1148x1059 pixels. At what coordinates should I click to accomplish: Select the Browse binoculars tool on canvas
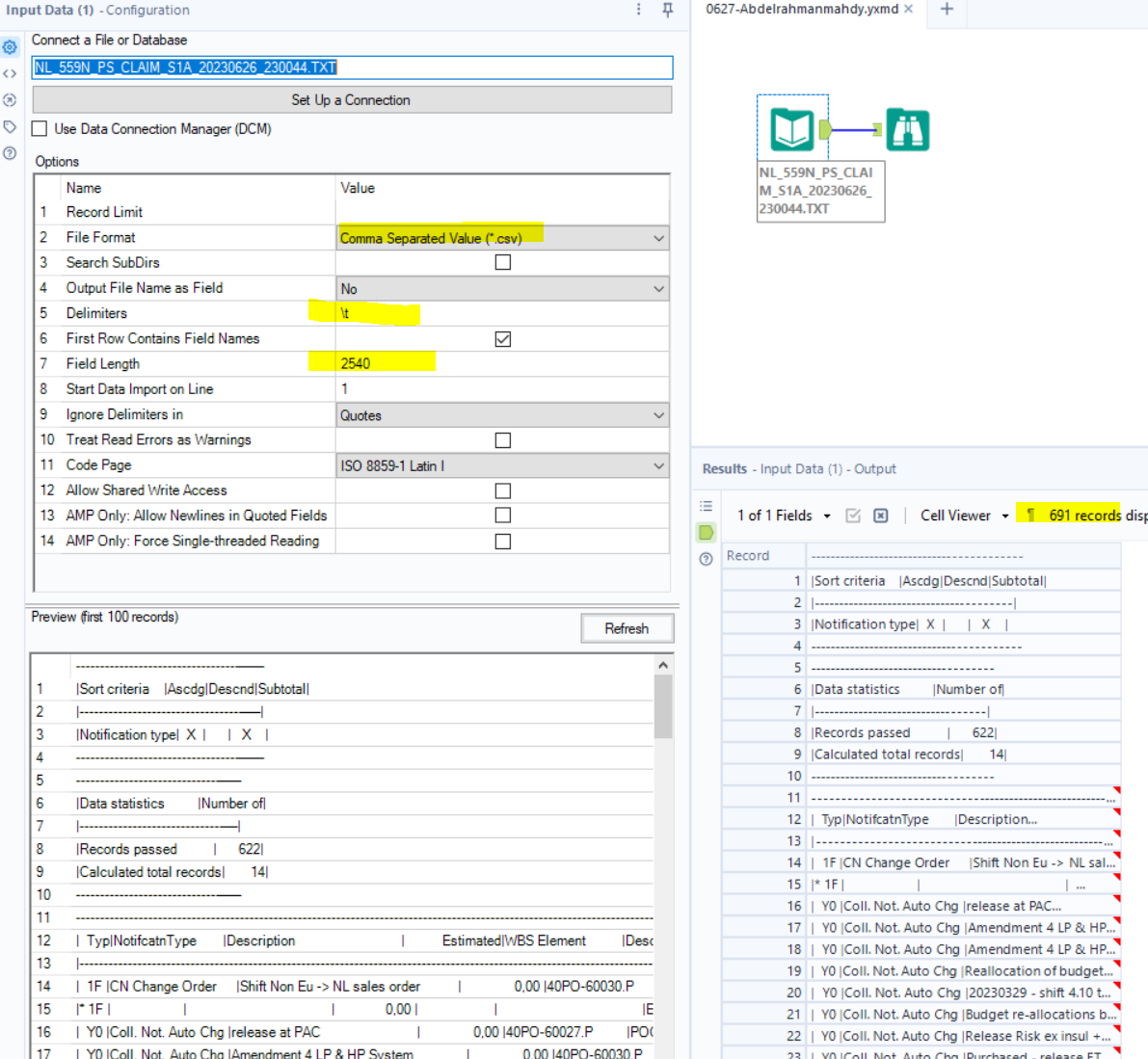pyautogui.click(x=907, y=129)
